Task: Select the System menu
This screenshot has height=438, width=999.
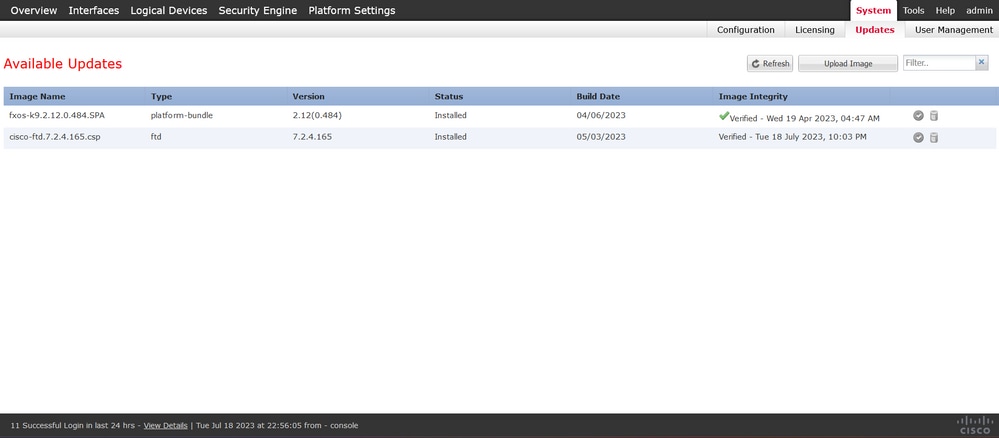Action: (x=873, y=10)
